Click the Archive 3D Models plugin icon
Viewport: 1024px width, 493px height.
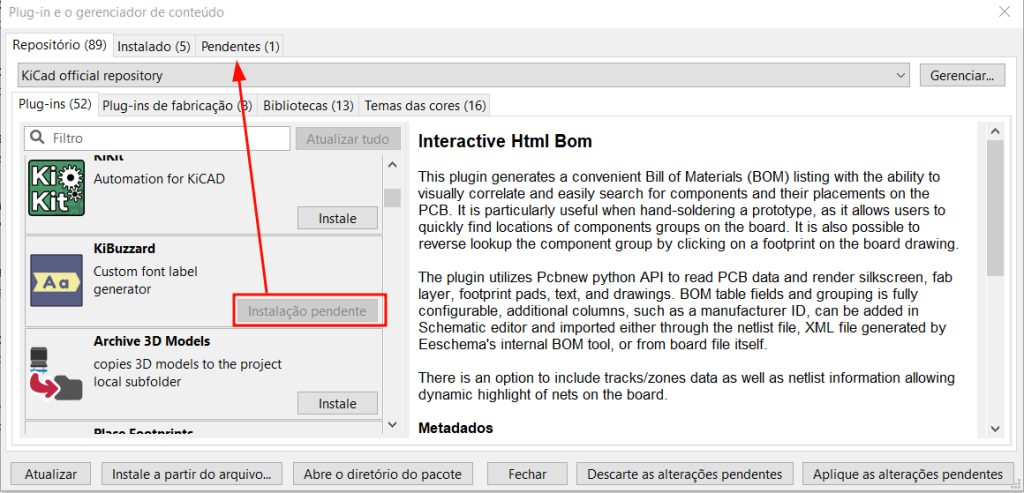tap(56, 374)
